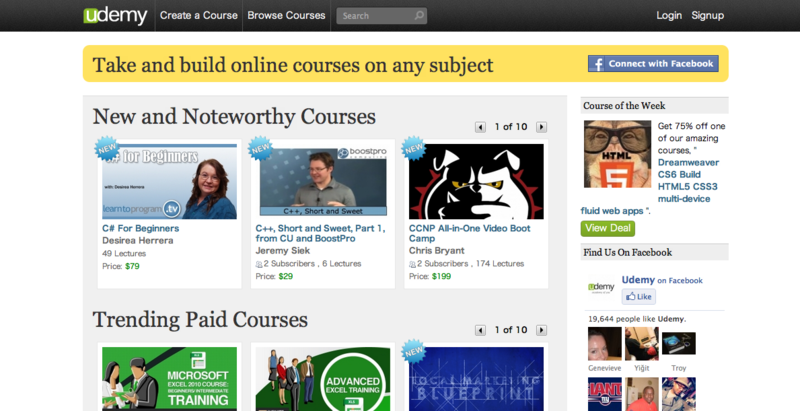Open CCNP All-in-One Video Boot Camp link
Screen dimensions: 800x411
coord(470,234)
